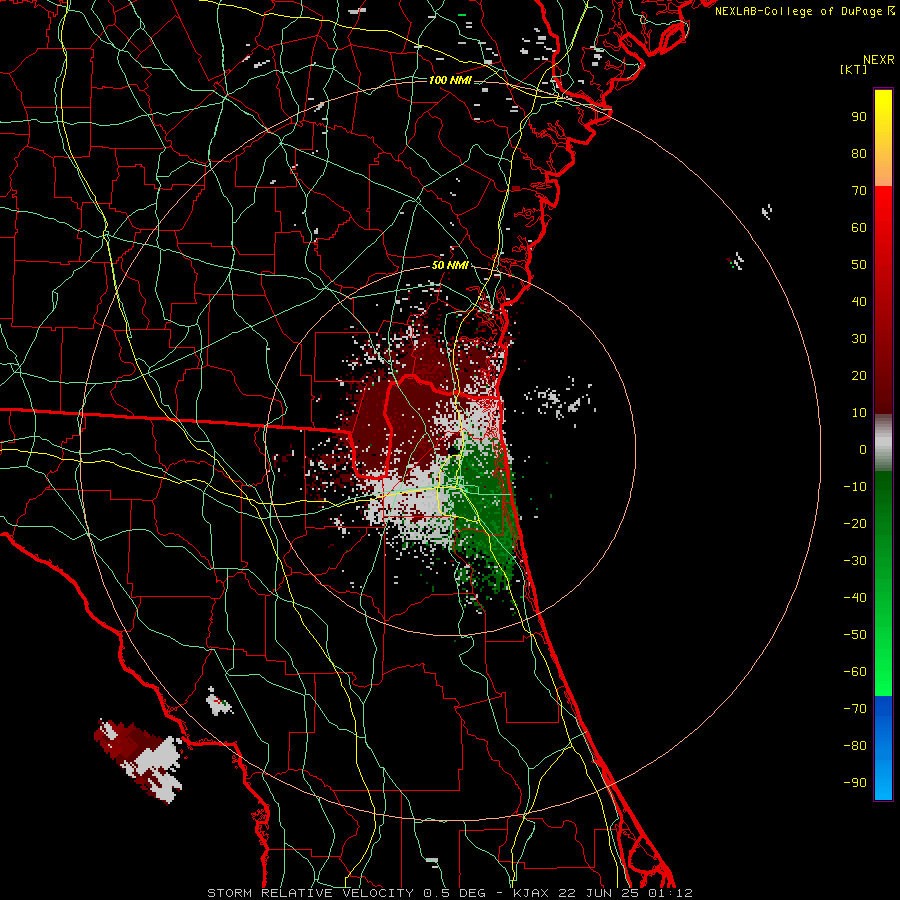The width and height of the screenshot is (900, 900).
Task: Click the [KT] units label
Action: (x=854, y=69)
